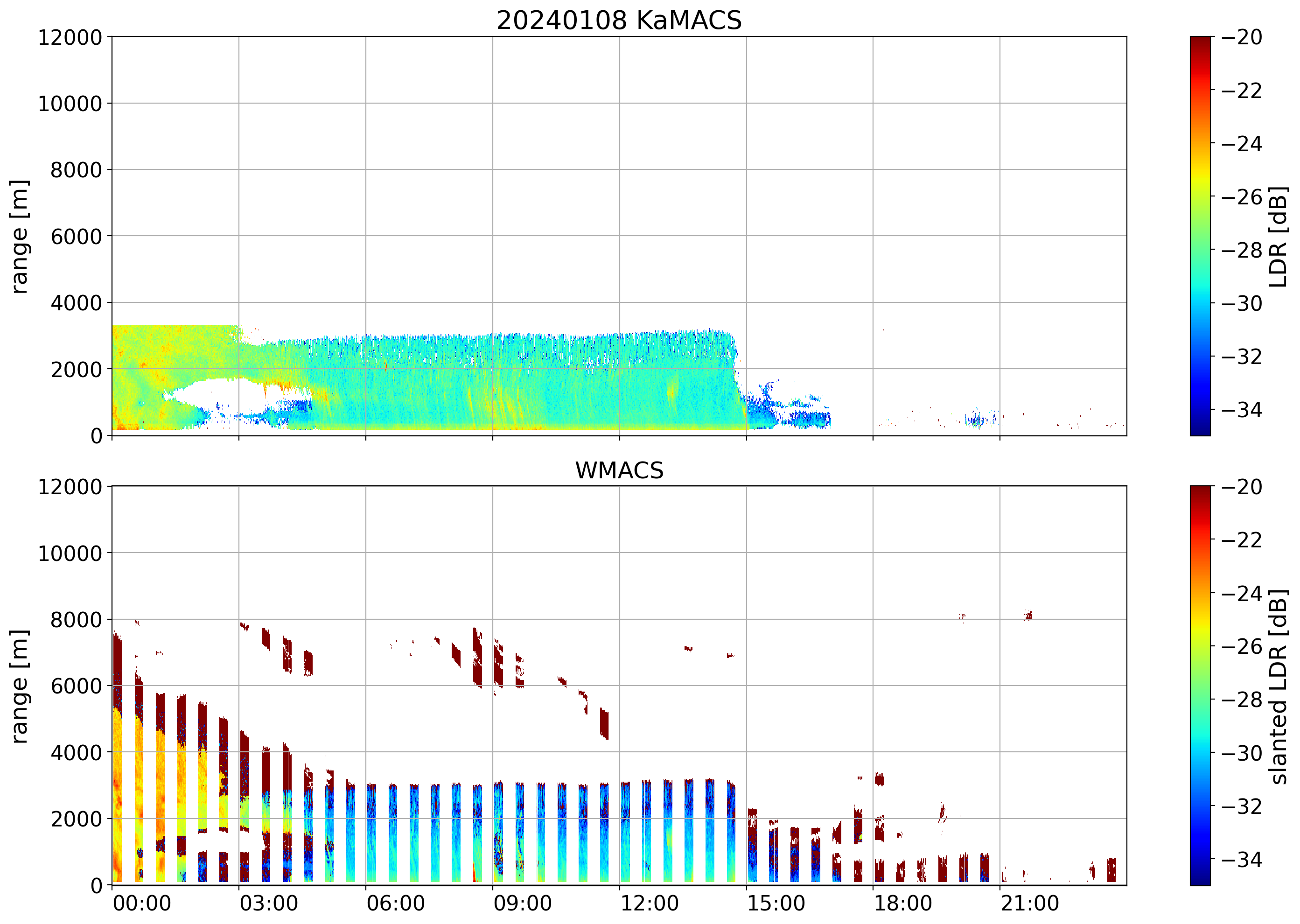Click the bottom colorbar's -24 tick label
The image size is (1300, 924).
coord(1241,594)
